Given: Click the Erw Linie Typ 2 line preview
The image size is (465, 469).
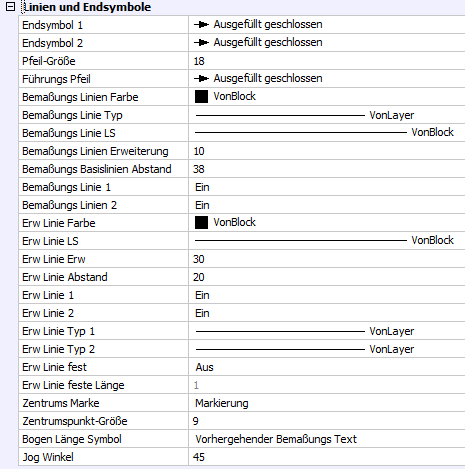Looking at the screenshot, I should coord(280,349).
